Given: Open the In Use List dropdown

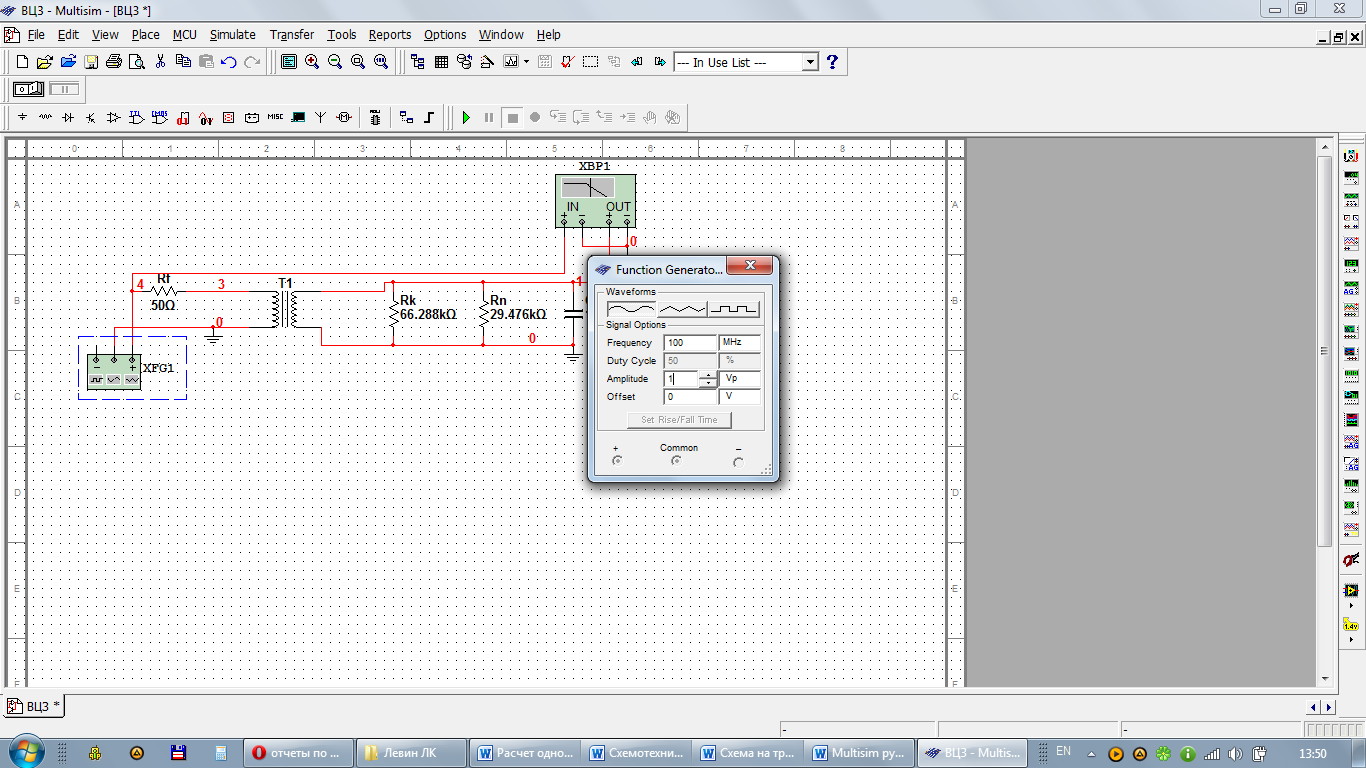Looking at the screenshot, I should pos(810,62).
